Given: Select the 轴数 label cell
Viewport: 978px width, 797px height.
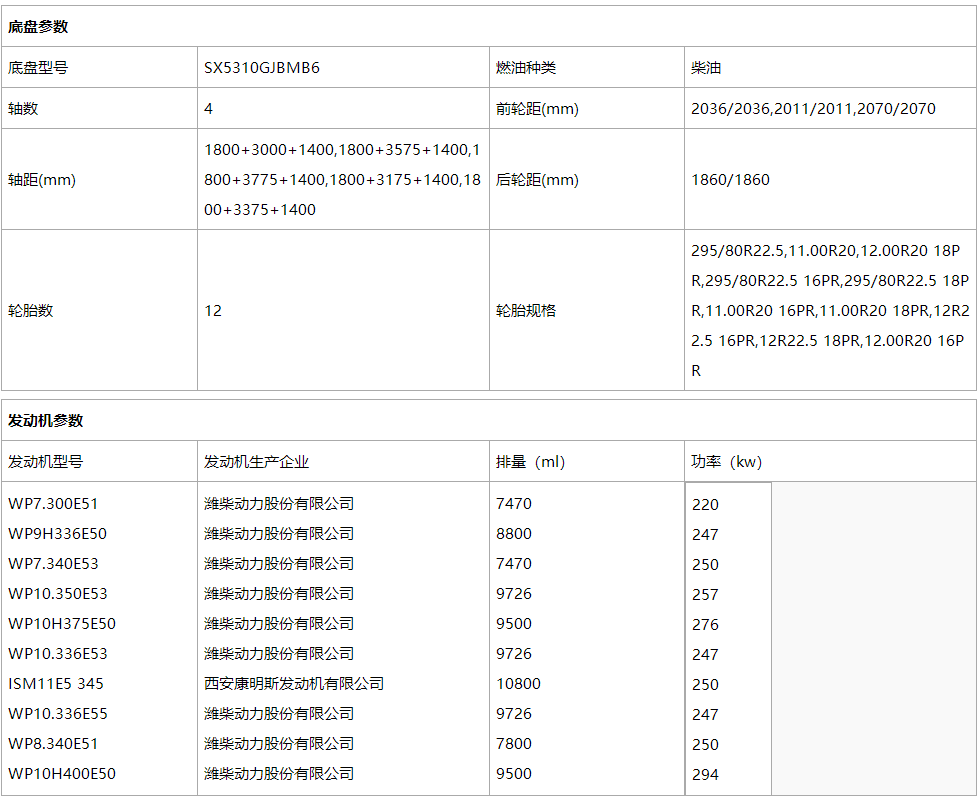Looking at the screenshot, I should (23, 109).
